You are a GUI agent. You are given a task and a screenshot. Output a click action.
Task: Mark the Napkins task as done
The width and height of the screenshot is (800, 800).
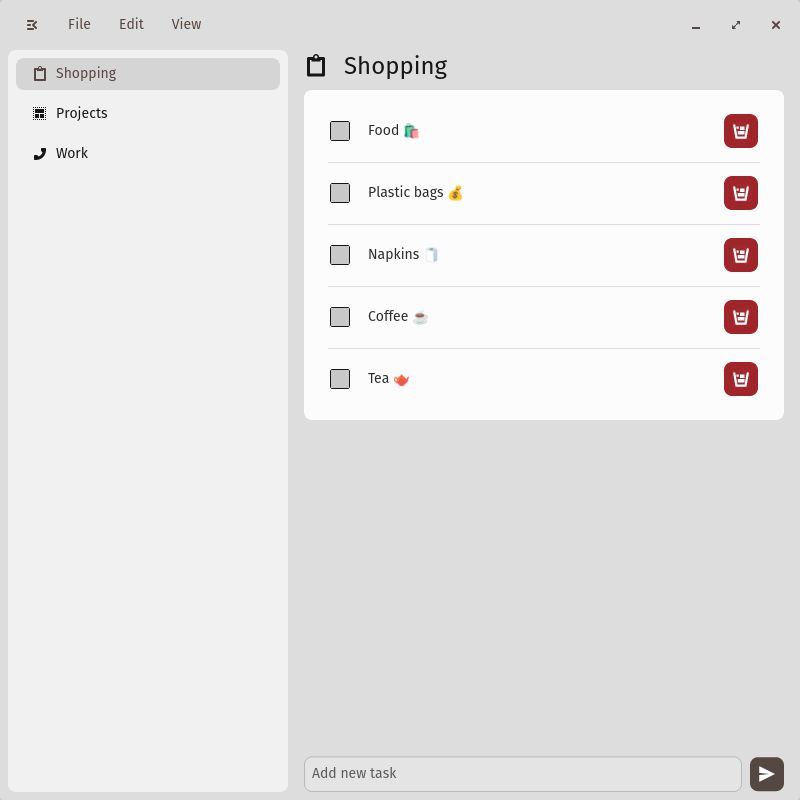click(x=340, y=255)
